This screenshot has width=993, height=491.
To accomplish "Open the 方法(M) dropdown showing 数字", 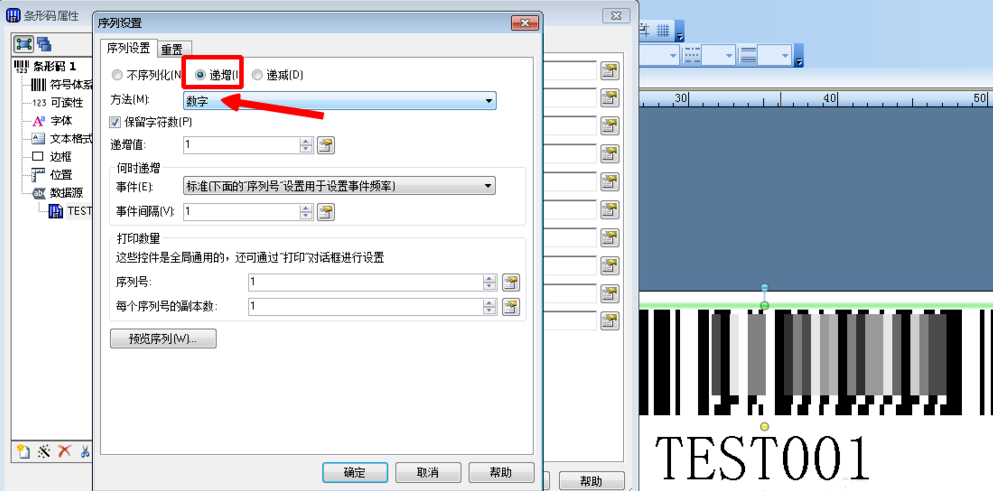I will click(339, 101).
